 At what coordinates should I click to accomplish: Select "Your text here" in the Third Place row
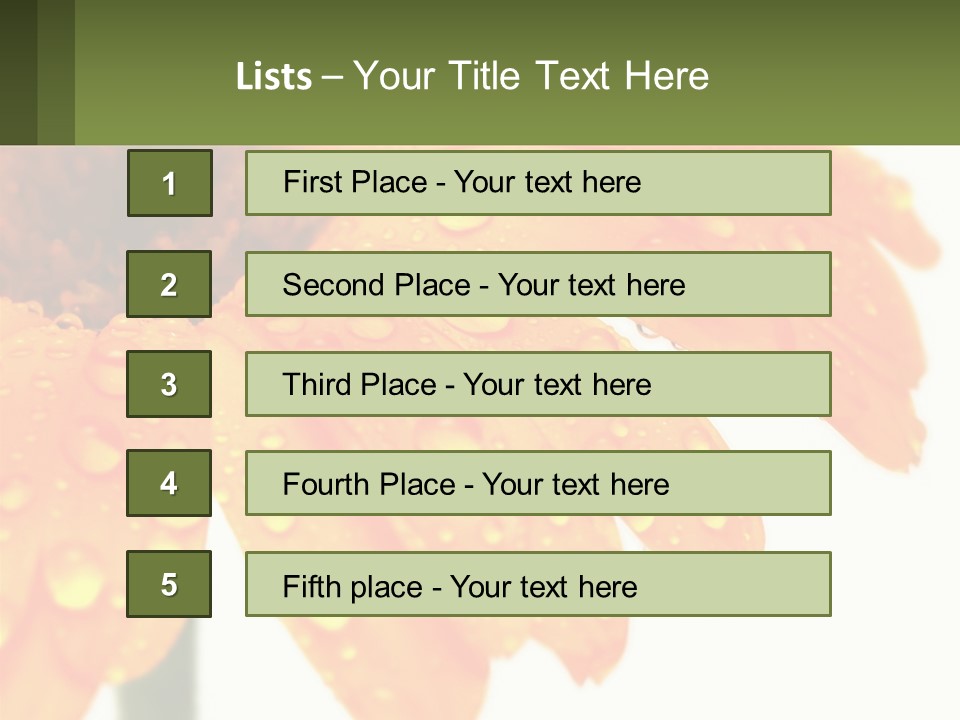point(557,385)
